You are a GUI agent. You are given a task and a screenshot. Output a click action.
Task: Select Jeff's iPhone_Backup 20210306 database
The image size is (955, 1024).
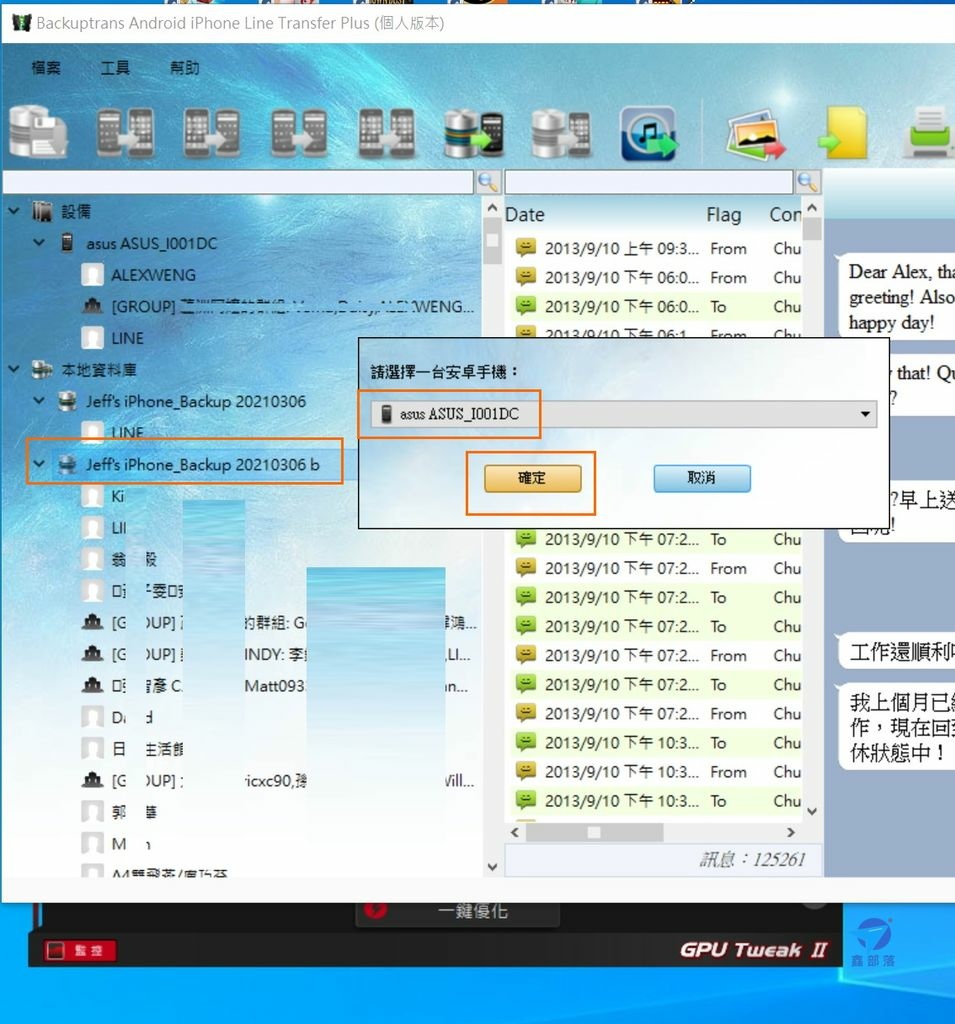pos(196,401)
